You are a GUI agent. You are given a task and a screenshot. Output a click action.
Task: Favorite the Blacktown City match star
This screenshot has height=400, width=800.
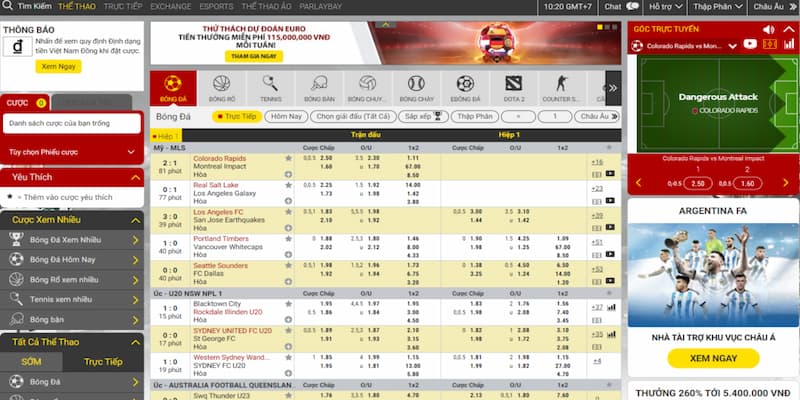[288, 304]
